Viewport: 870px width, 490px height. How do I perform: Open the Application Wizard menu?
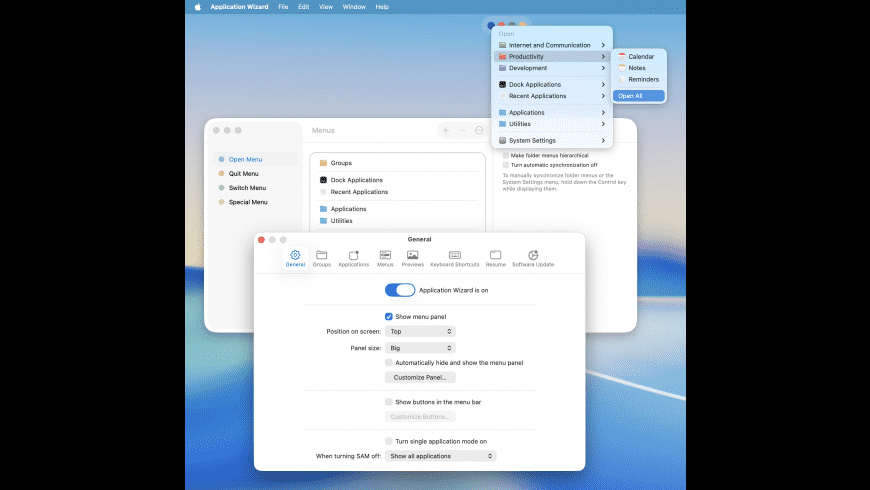pos(239,7)
